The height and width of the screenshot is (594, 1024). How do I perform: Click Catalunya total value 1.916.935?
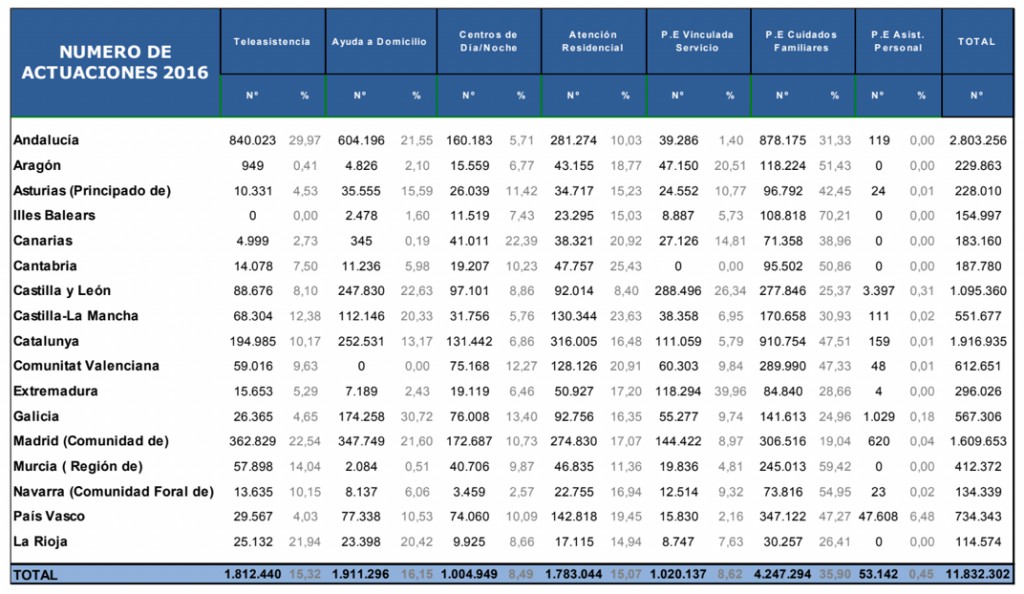978,341
